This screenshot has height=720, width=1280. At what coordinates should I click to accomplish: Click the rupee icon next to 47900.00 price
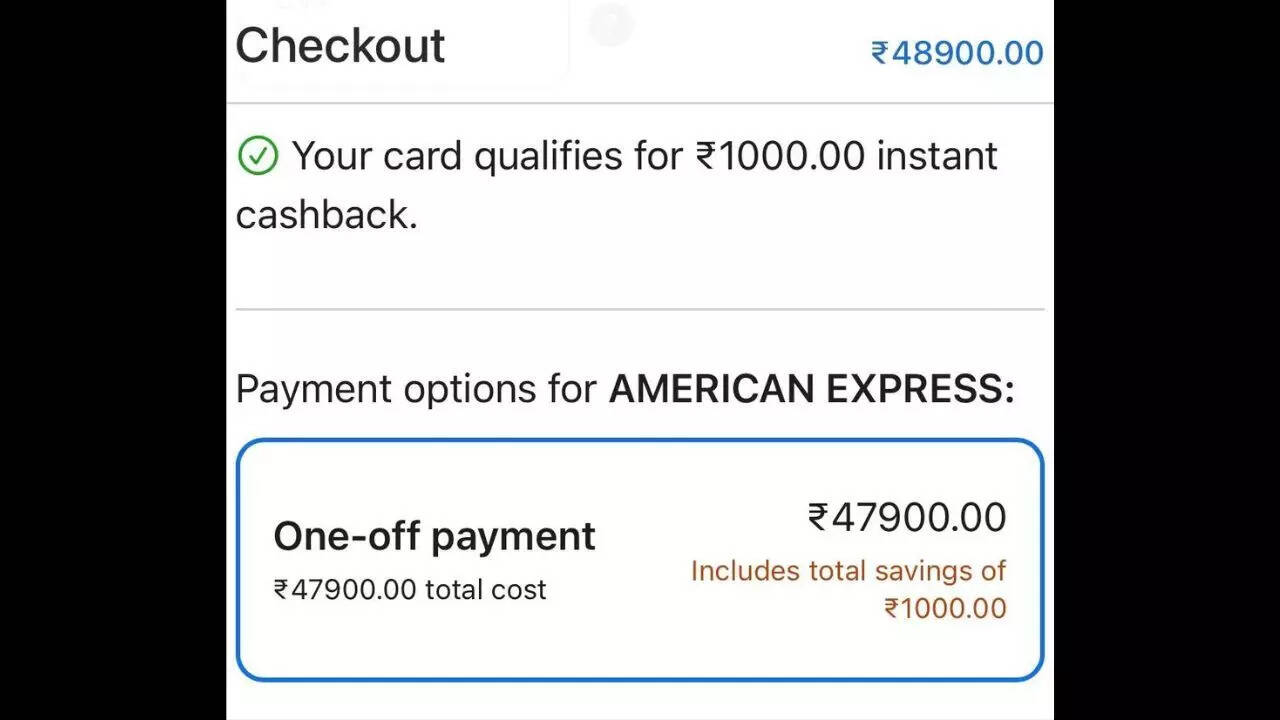819,516
